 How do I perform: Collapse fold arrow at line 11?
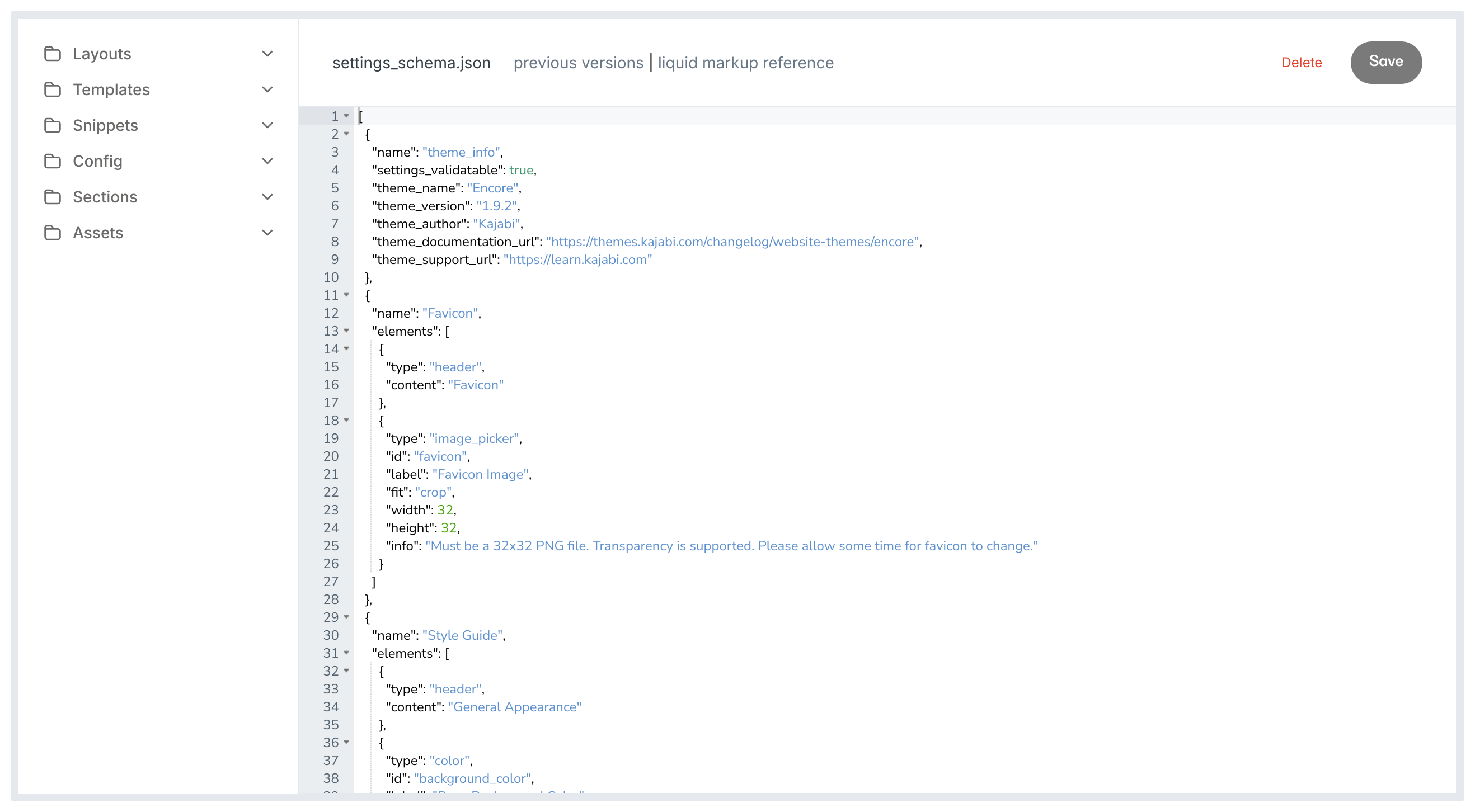pos(346,295)
